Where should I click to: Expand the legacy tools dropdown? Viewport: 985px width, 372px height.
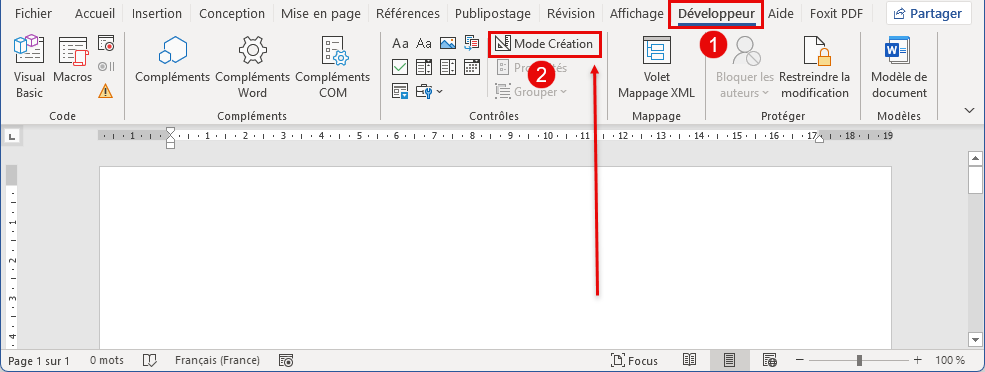pyautogui.click(x=432, y=91)
